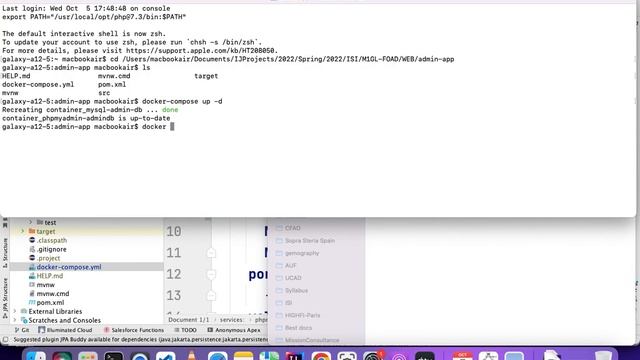Open Screenshot app from the Dock
This screenshot has height=360, width=640.
pos(347,356)
